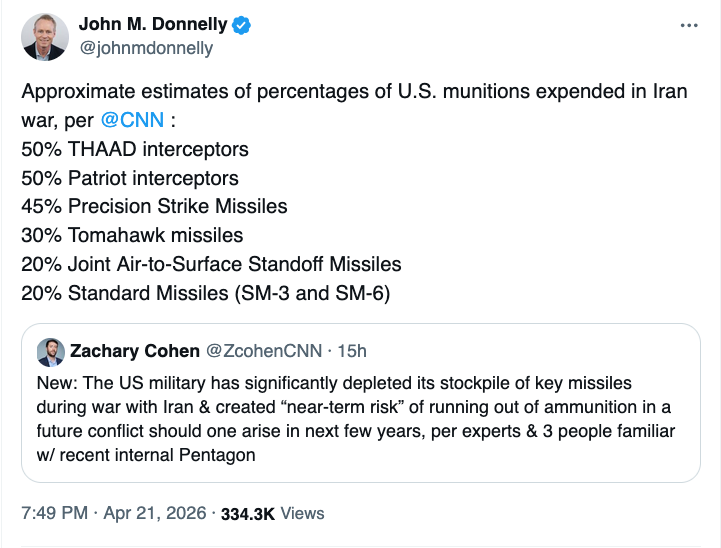Visit the @johnmdonnelly handle
Viewport: 721px width, 548px height.
pyautogui.click(x=145, y=48)
